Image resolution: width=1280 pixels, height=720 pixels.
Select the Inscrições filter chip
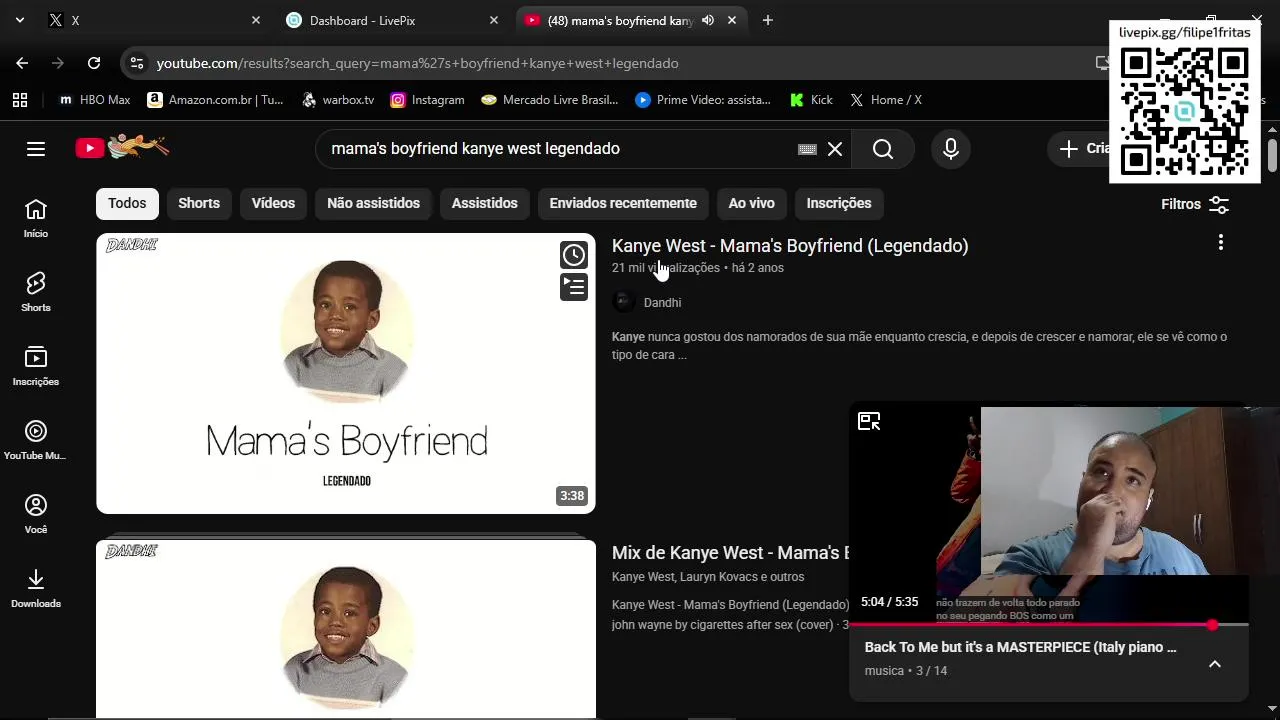839,203
